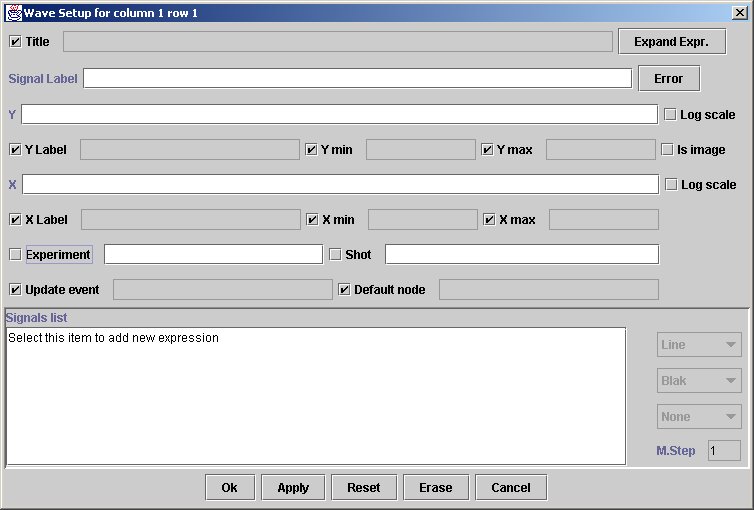754x510 pixels.
Task: Click the Reset button
Action: point(364,487)
